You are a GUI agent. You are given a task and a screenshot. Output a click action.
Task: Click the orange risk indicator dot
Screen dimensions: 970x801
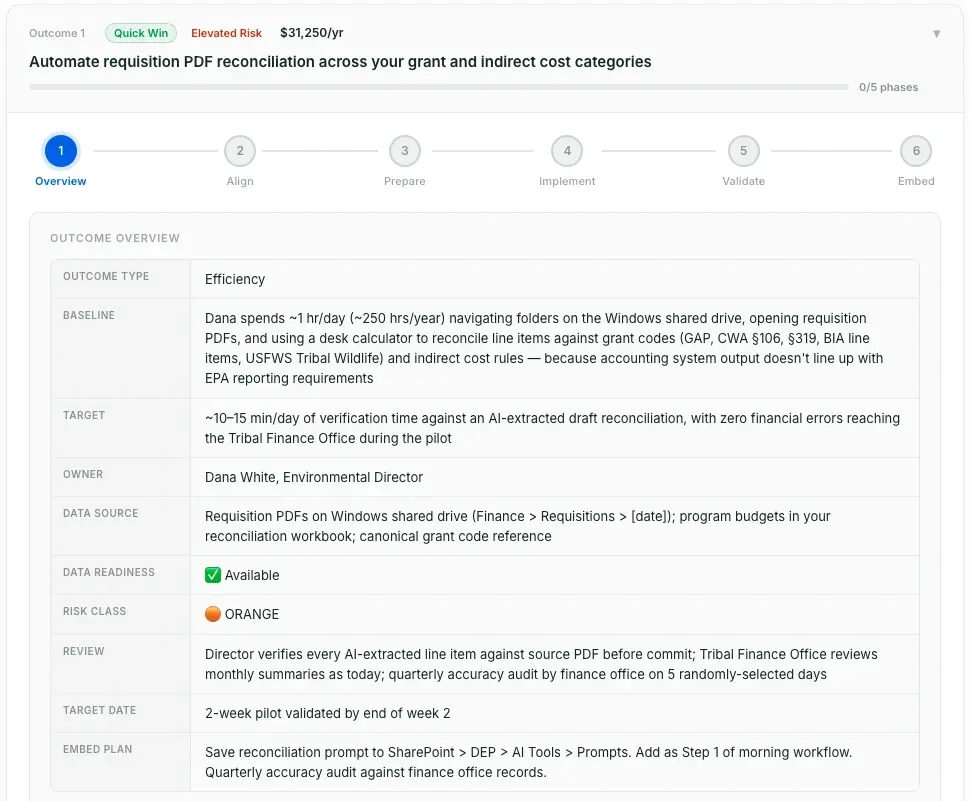[x=214, y=614]
